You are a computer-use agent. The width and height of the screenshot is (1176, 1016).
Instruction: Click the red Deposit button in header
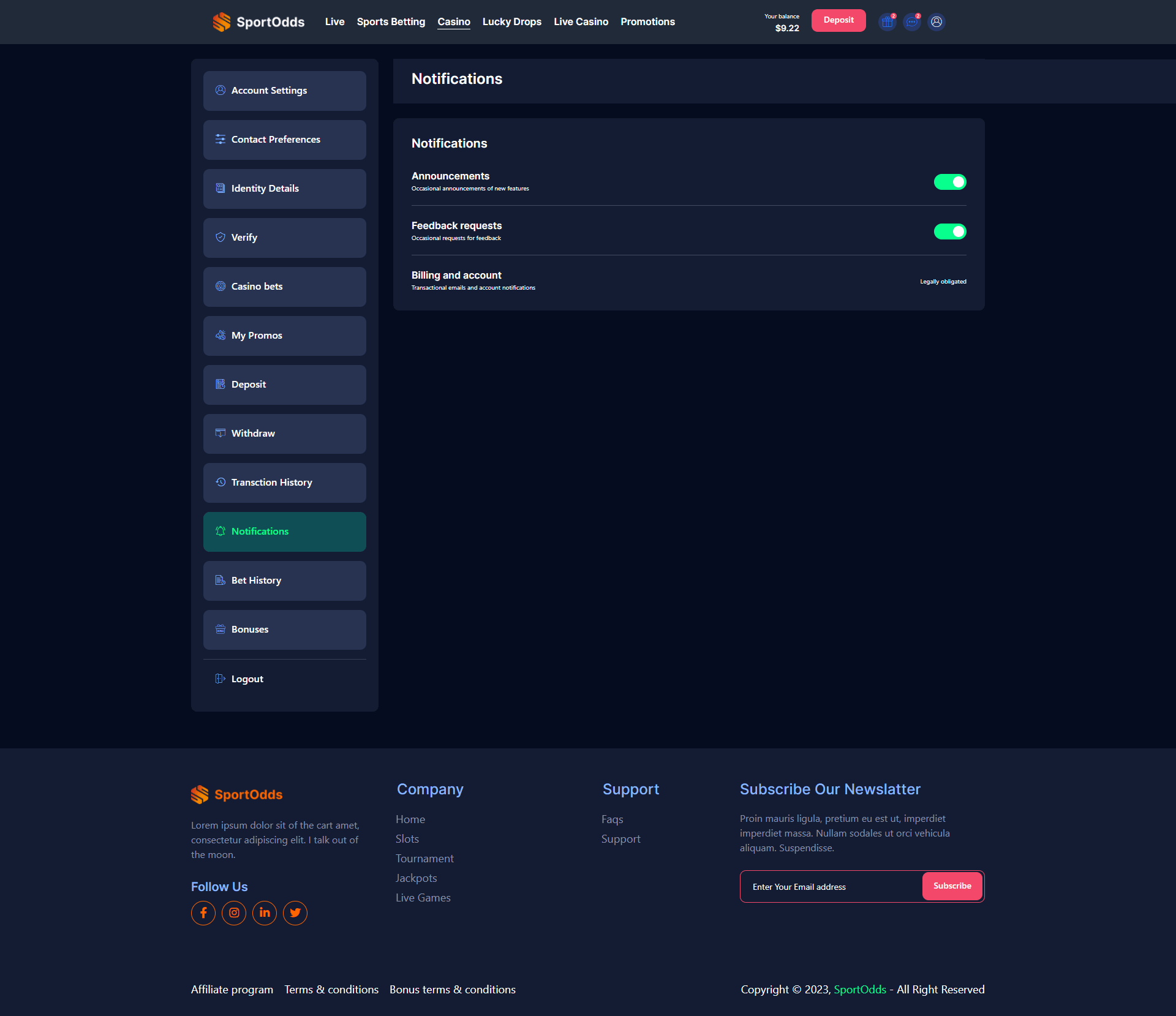(839, 20)
